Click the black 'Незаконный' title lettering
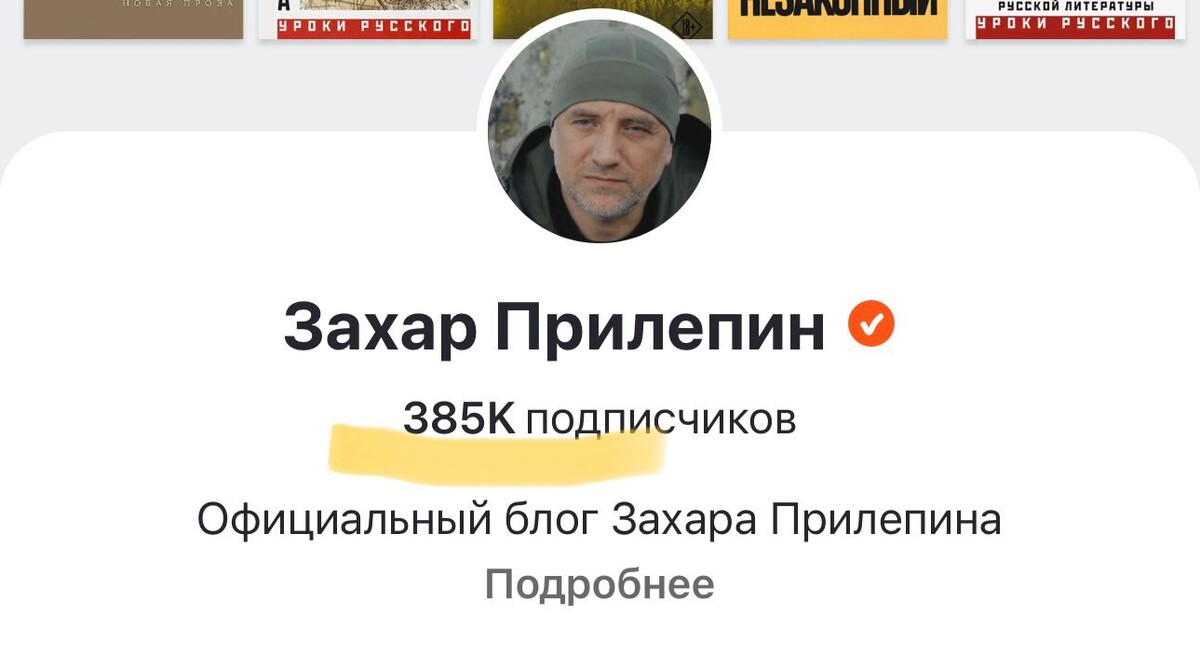 [838, 8]
